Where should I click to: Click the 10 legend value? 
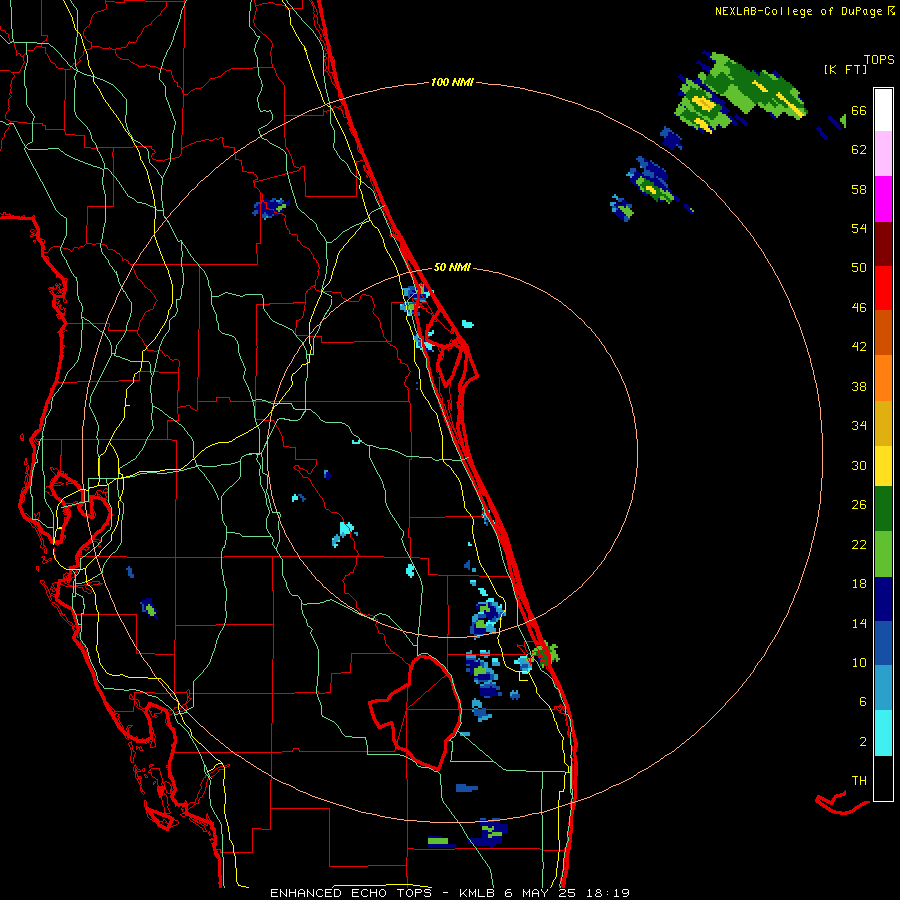click(859, 662)
